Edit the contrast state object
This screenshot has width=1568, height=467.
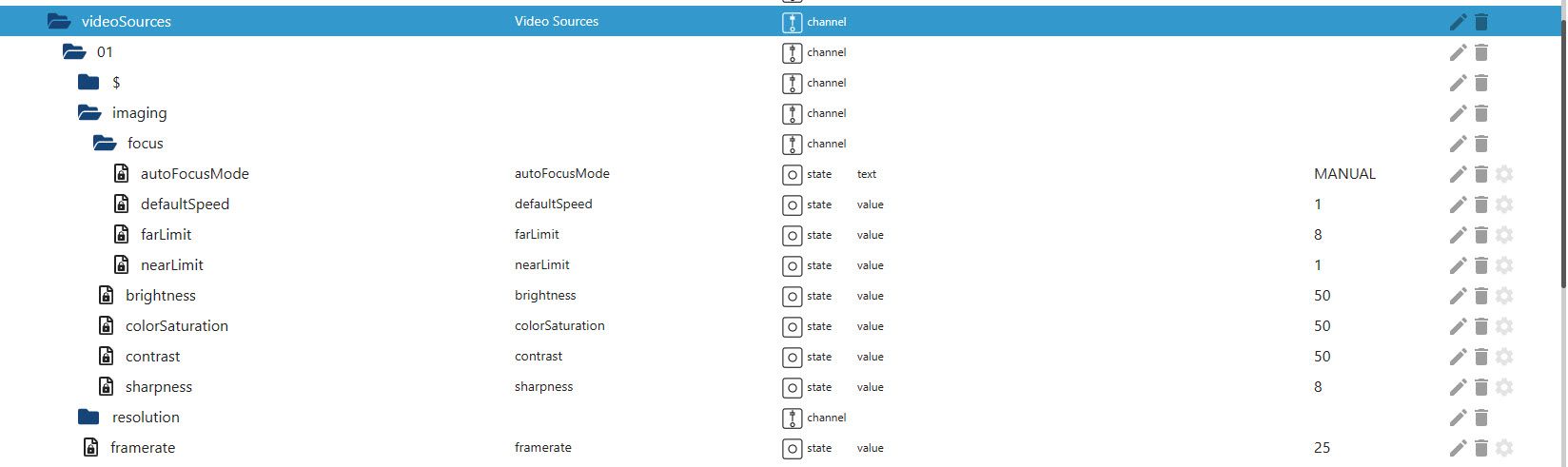pyautogui.click(x=1458, y=357)
